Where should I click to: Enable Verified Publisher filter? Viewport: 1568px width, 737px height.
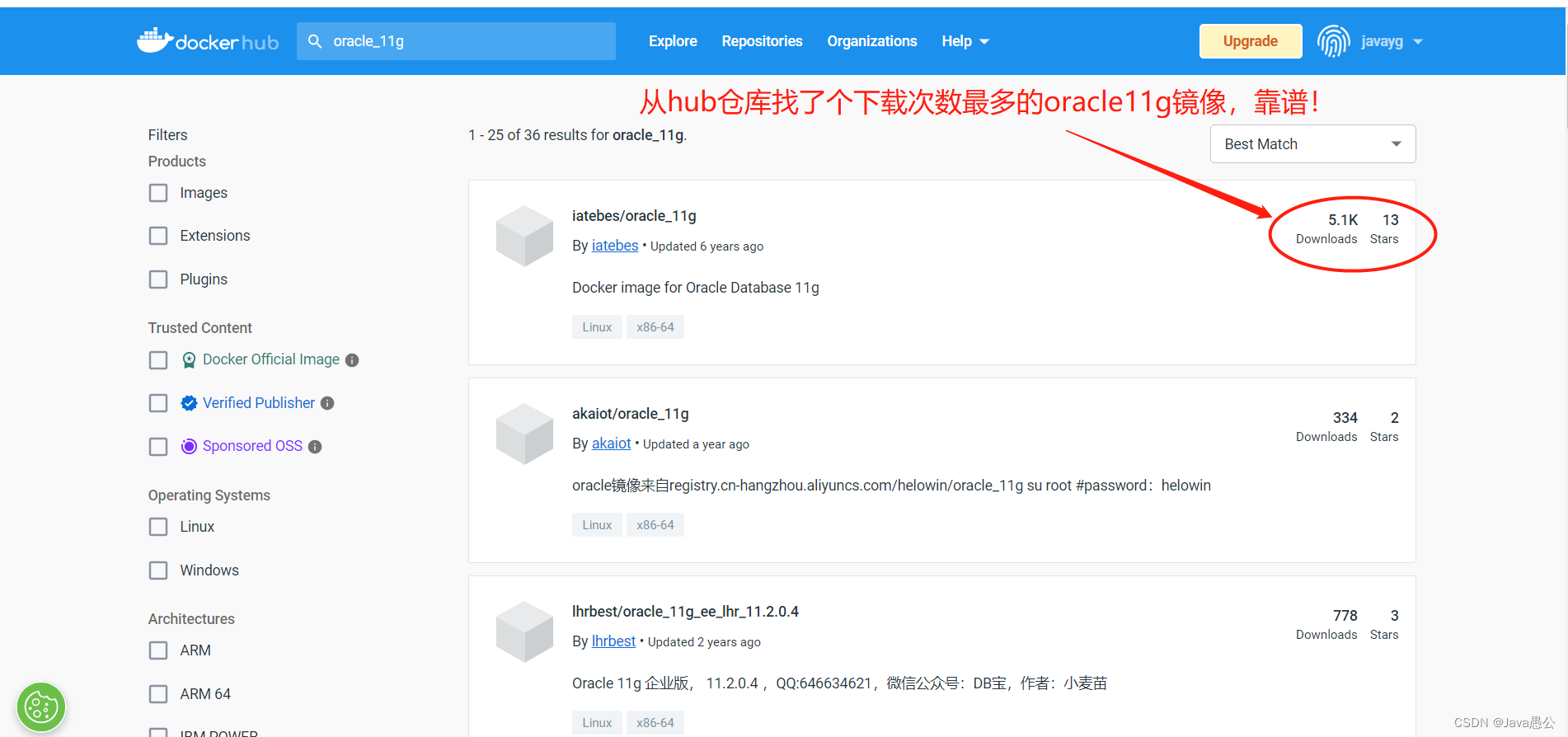(158, 403)
